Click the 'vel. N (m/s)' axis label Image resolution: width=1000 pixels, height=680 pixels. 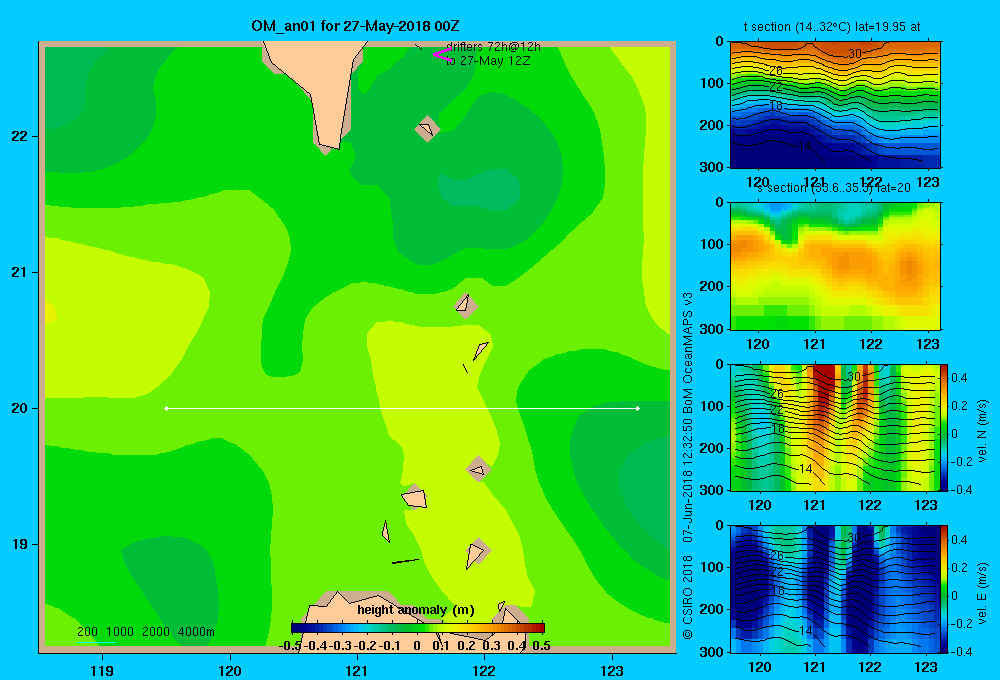pyautogui.click(x=982, y=430)
